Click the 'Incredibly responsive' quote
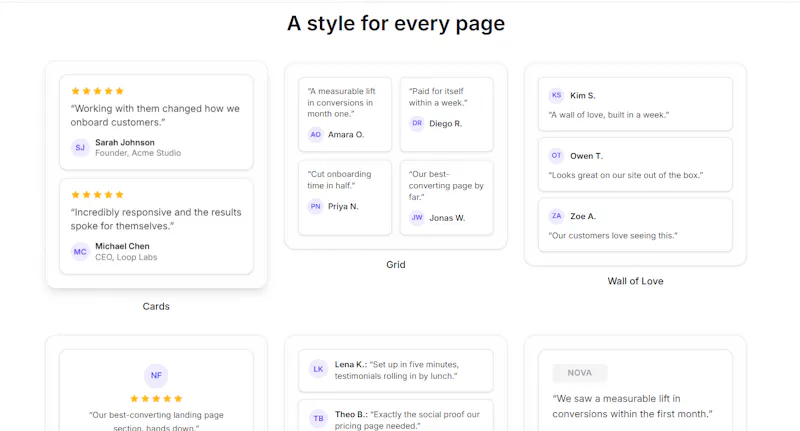The image size is (800, 431). 156,219
